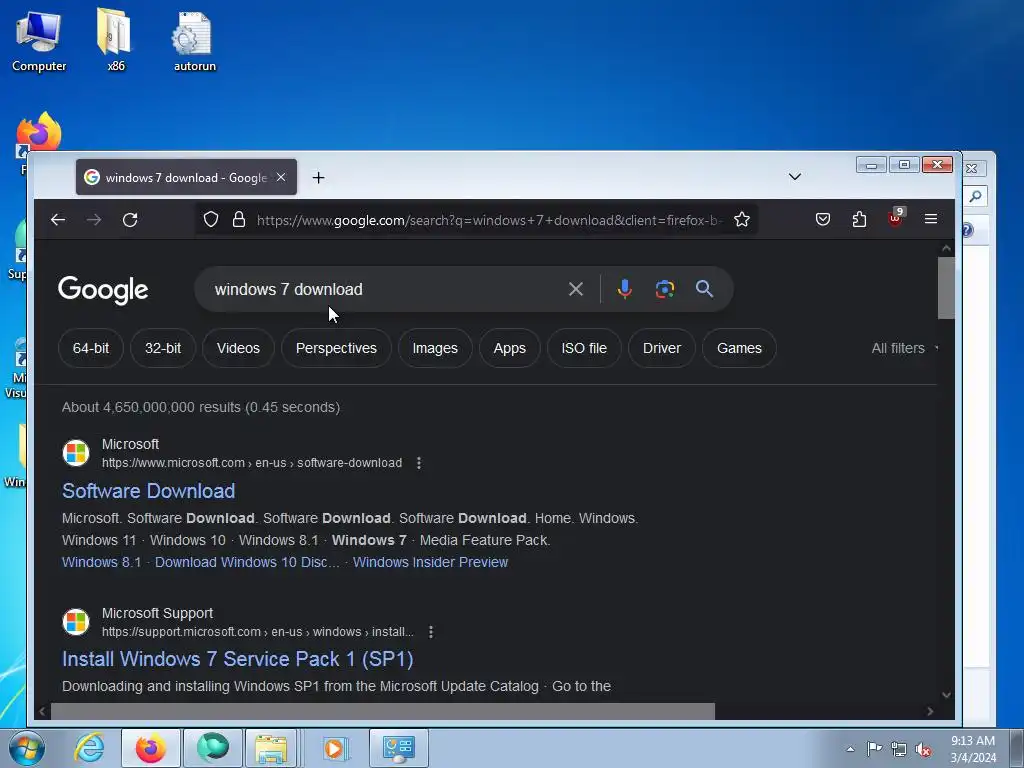Open the Windows Start orb
This screenshot has width=1024, height=768.
26,748
